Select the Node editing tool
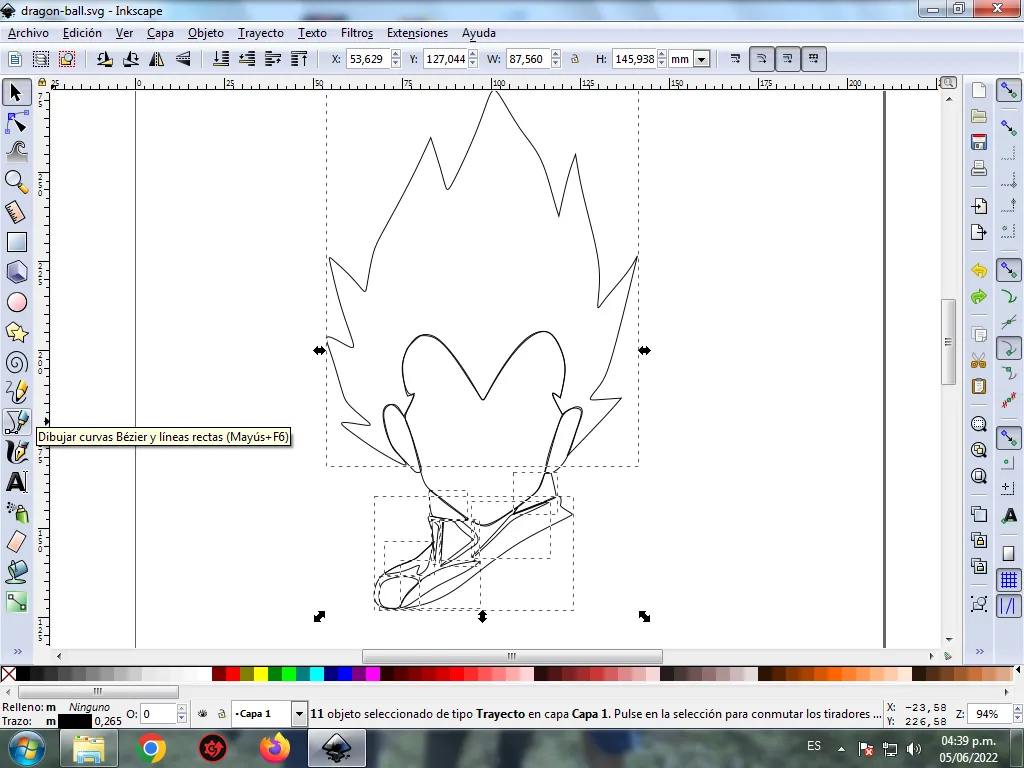 pos(16,122)
